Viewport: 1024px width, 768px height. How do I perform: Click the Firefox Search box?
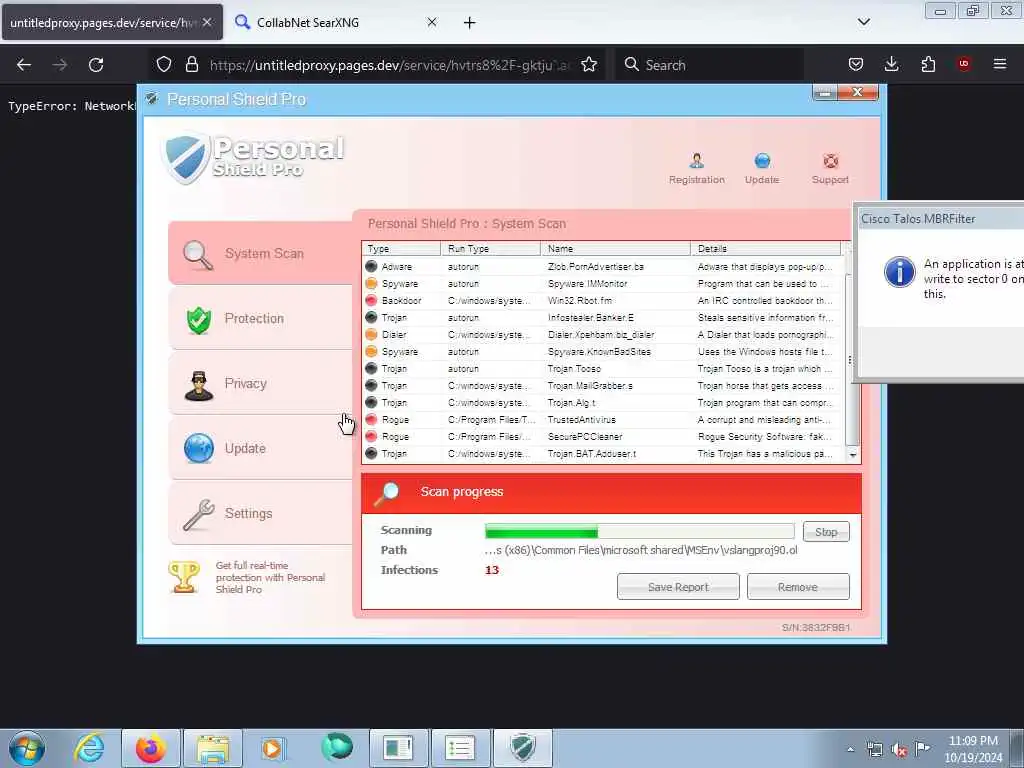click(710, 65)
